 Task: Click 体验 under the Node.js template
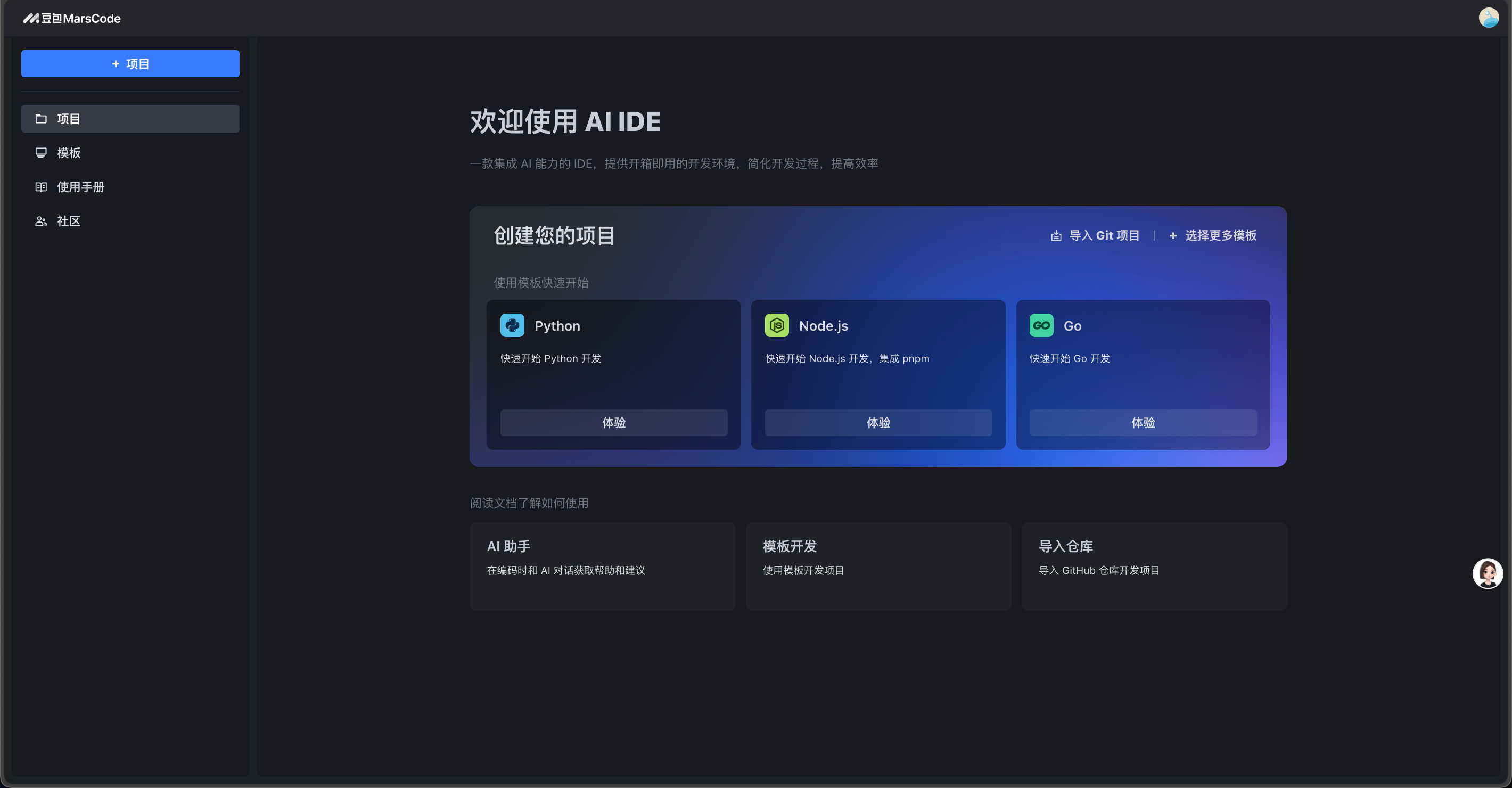pos(878,422)
